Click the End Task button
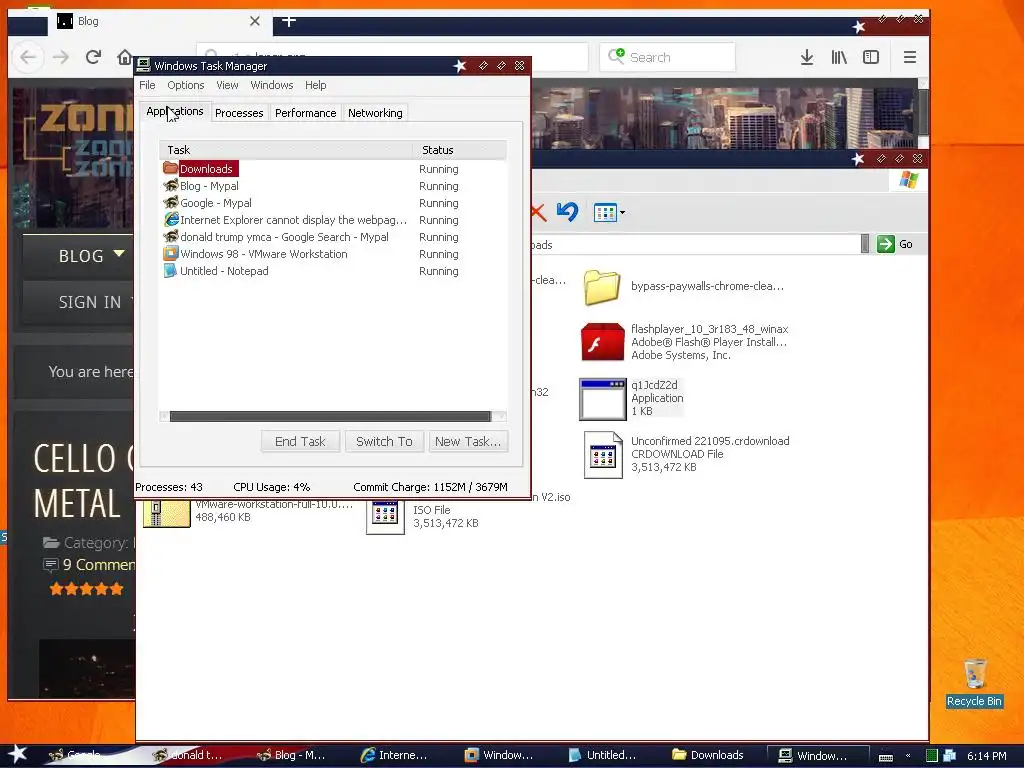Image resolution: width=1024 pixels, height=768 pixels. (300, 441)
